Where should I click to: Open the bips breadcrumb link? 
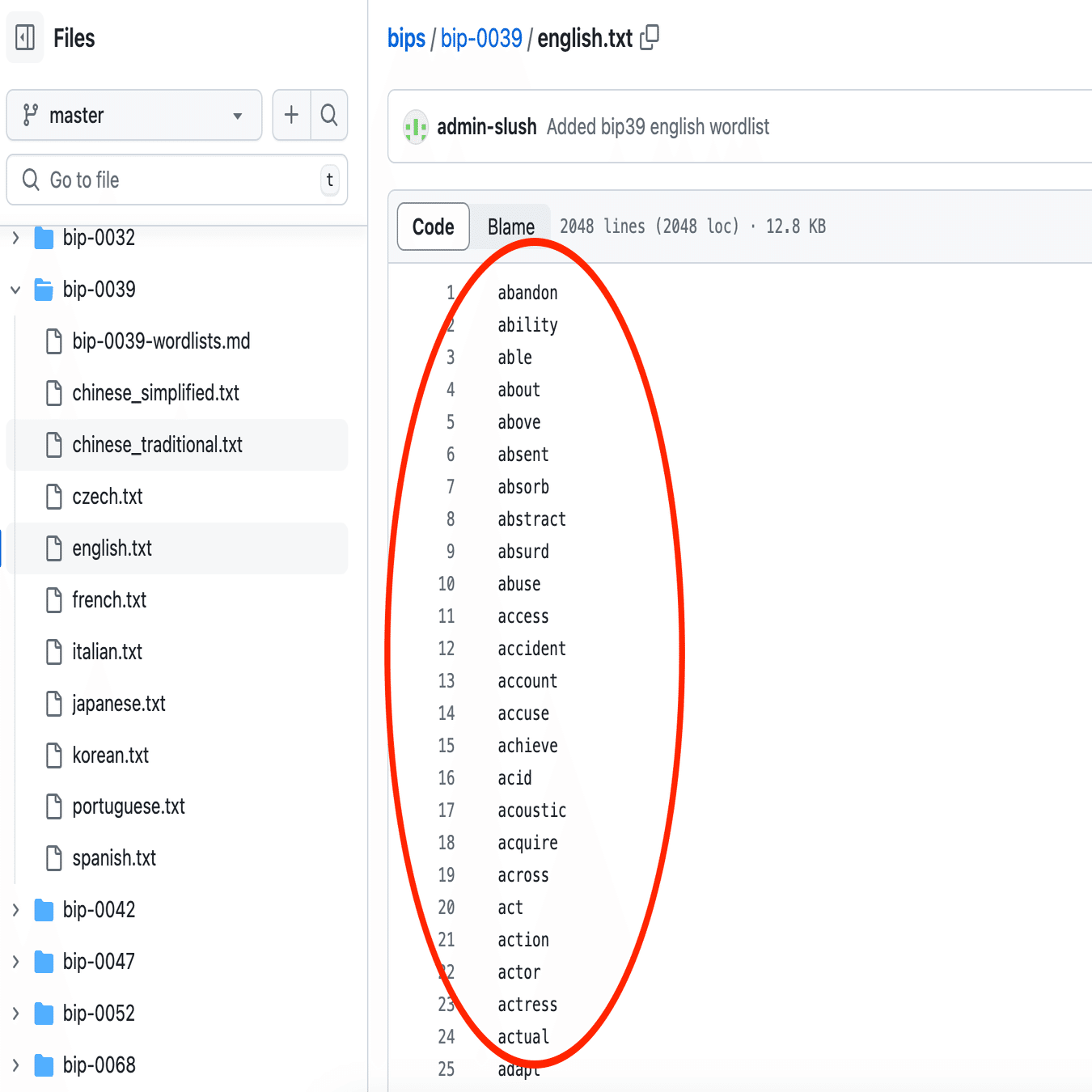click(406, 37)
